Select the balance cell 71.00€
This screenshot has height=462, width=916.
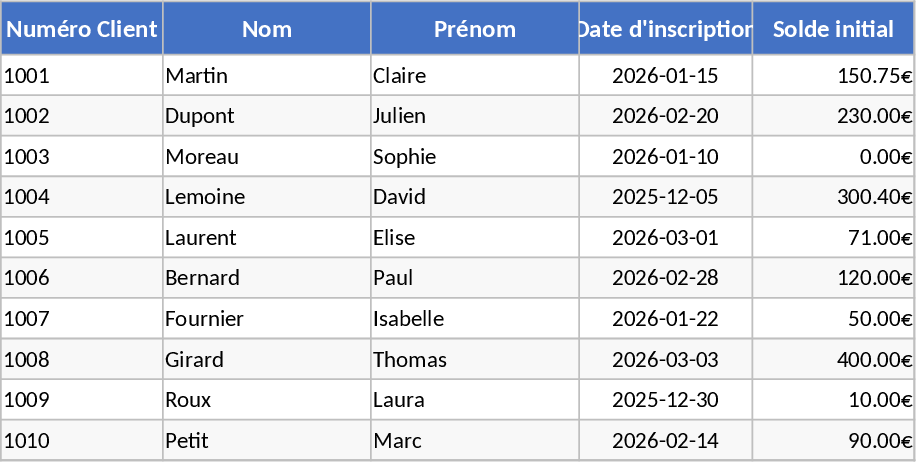(833, 238)
